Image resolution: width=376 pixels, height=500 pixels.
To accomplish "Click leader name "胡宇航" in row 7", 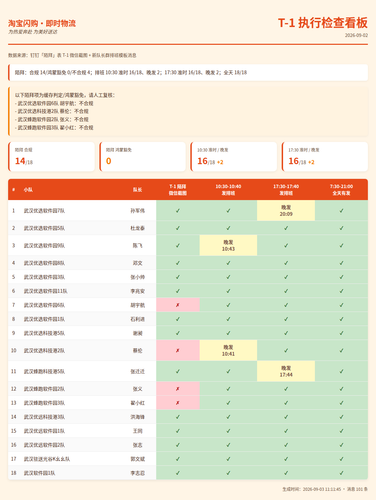I will (138, 305).
